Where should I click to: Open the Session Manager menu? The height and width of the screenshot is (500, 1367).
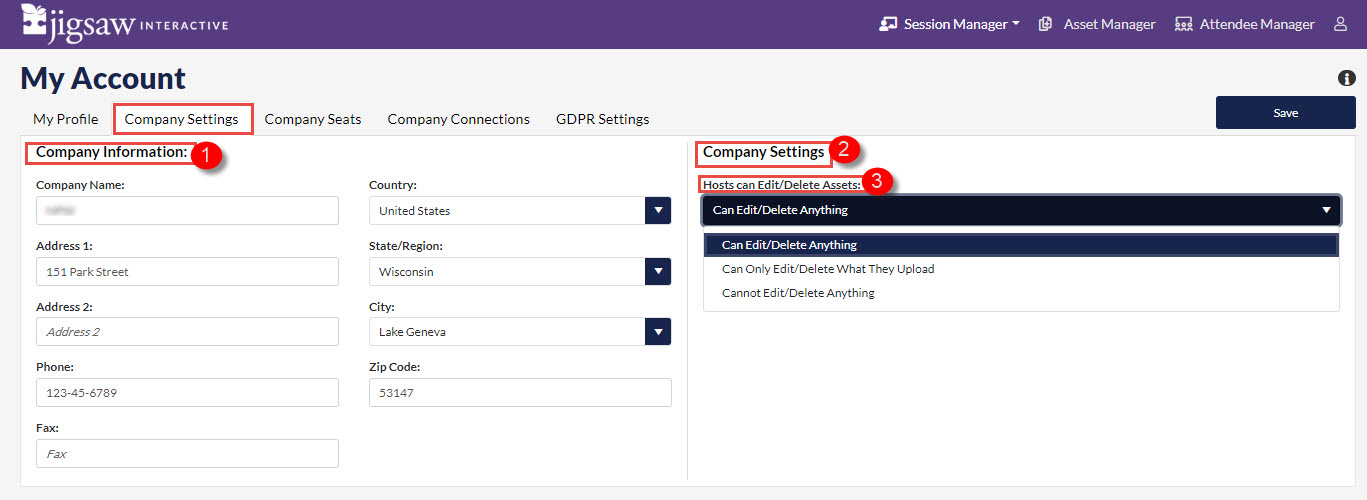tap(949, 24)
